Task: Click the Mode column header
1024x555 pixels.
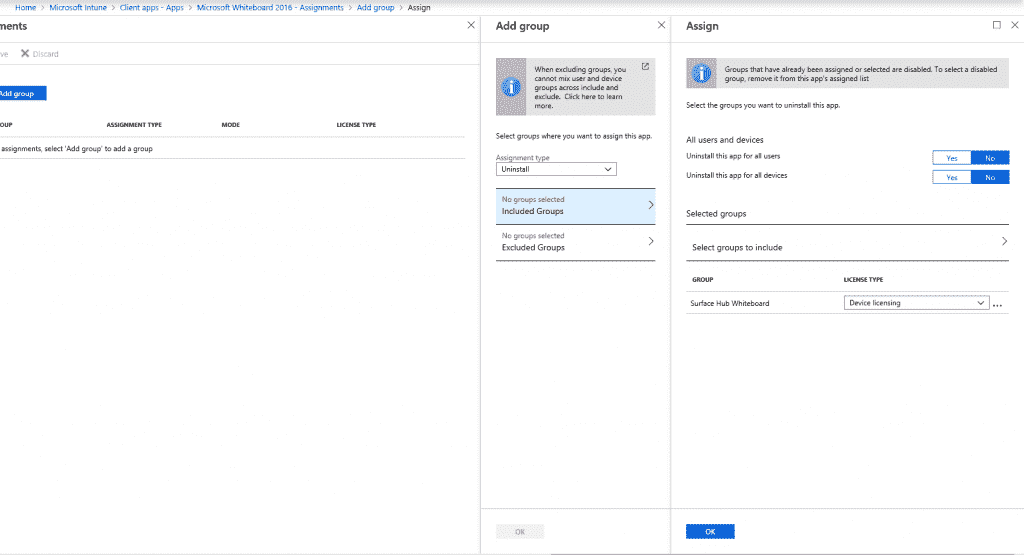Action: (231, 125)
